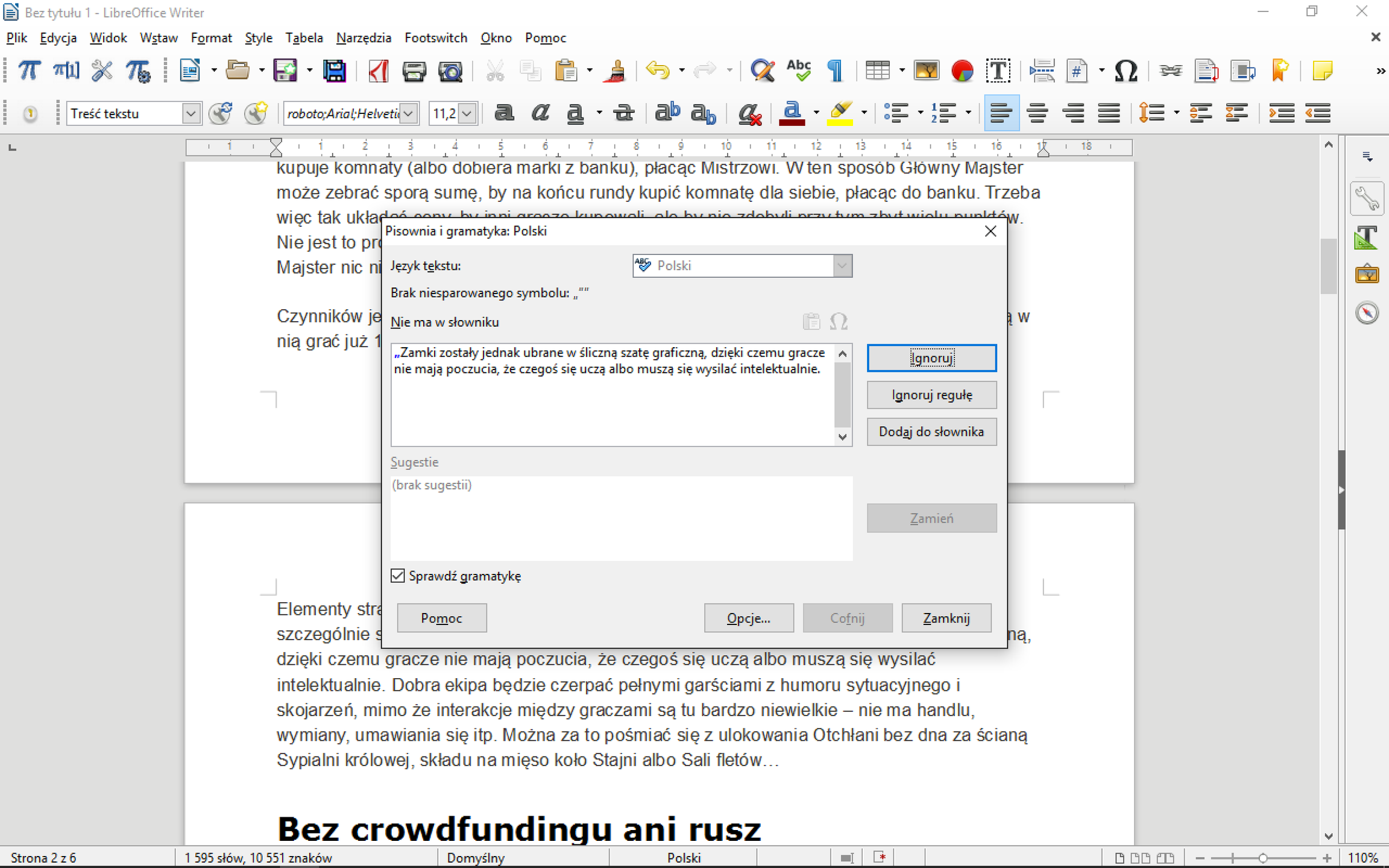Open print preview
1389x868 pixels.
[450, 71]
